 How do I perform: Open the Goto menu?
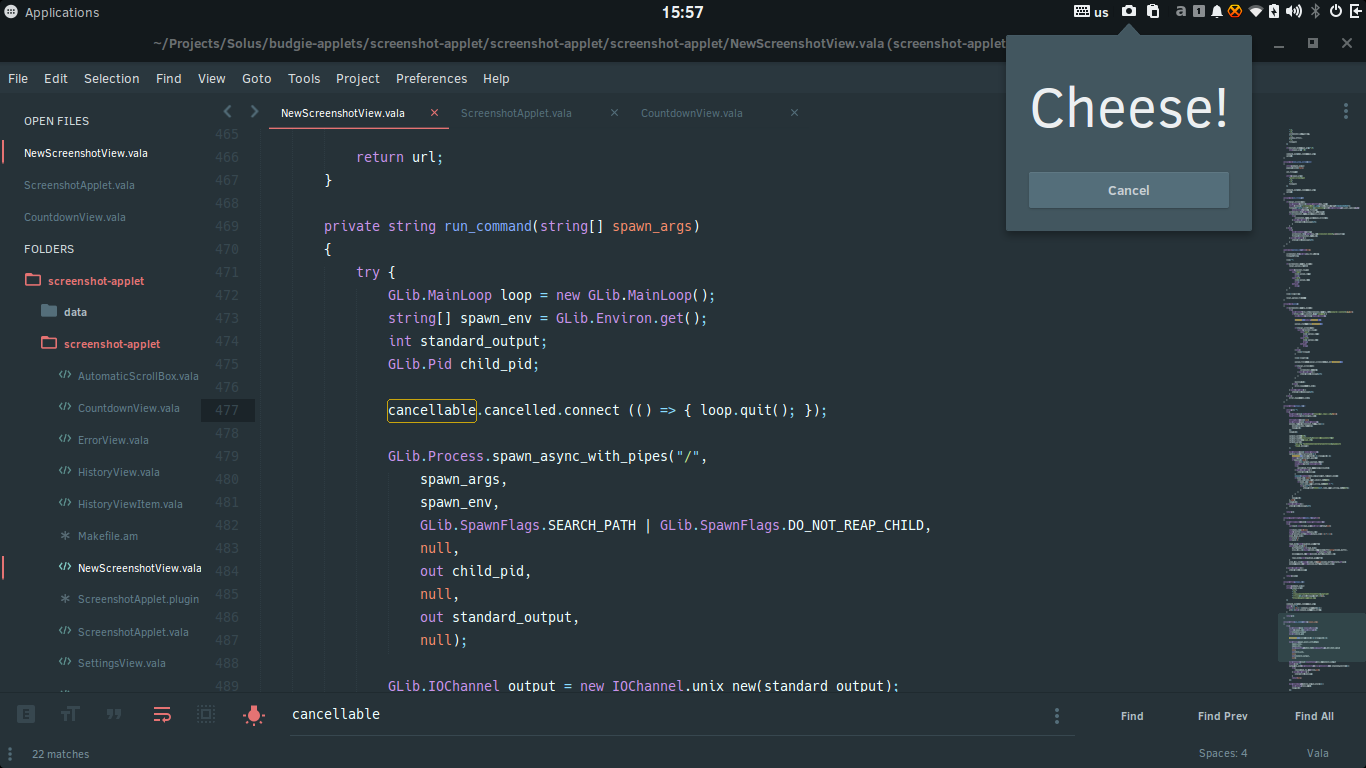[256, 78]
